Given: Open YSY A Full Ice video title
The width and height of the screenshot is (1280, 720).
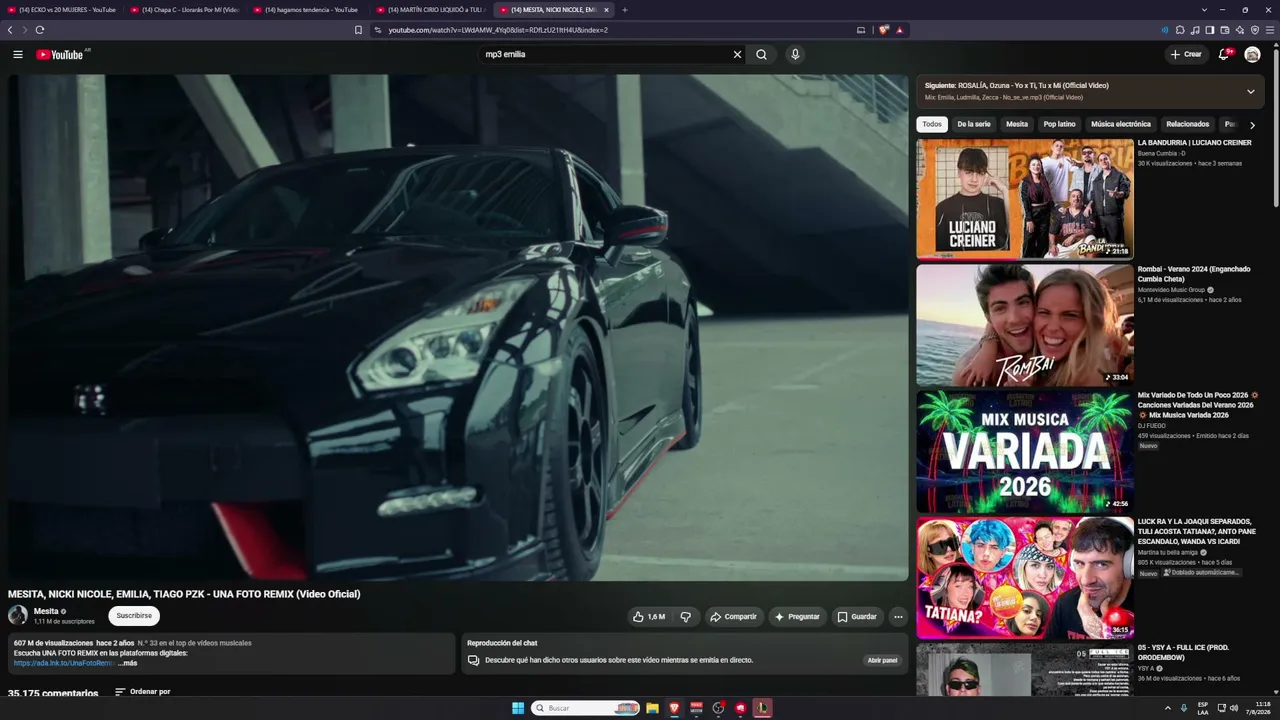Looking at the screenshot, I should point(1184,653).
